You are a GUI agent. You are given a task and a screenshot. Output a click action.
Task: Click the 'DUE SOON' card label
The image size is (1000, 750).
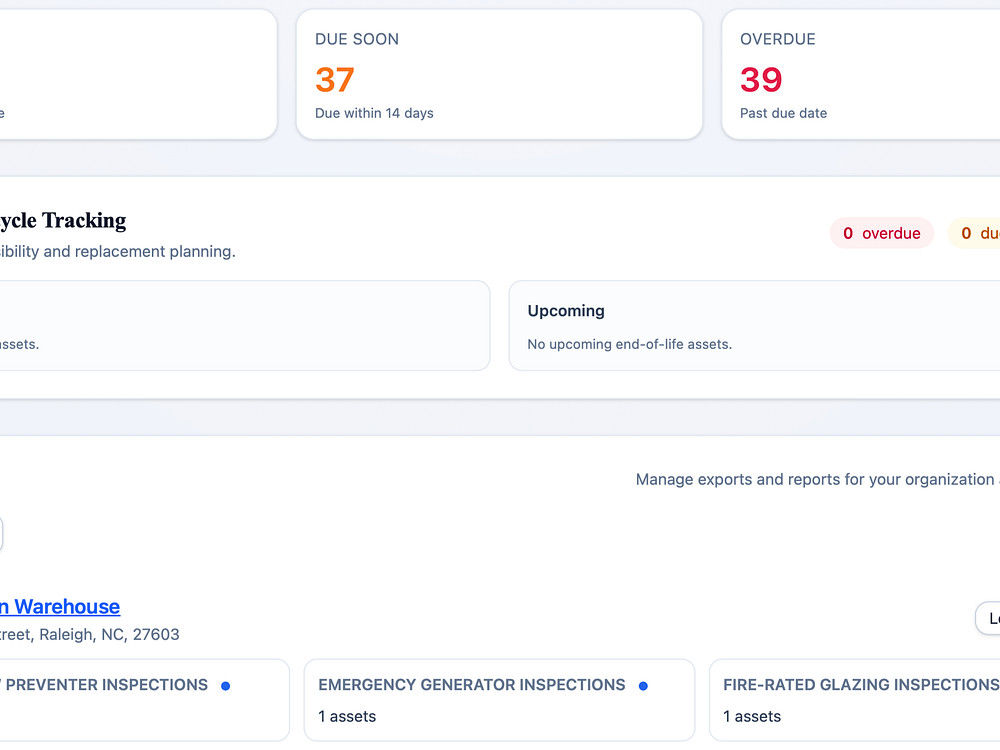[x=357, y=40]
